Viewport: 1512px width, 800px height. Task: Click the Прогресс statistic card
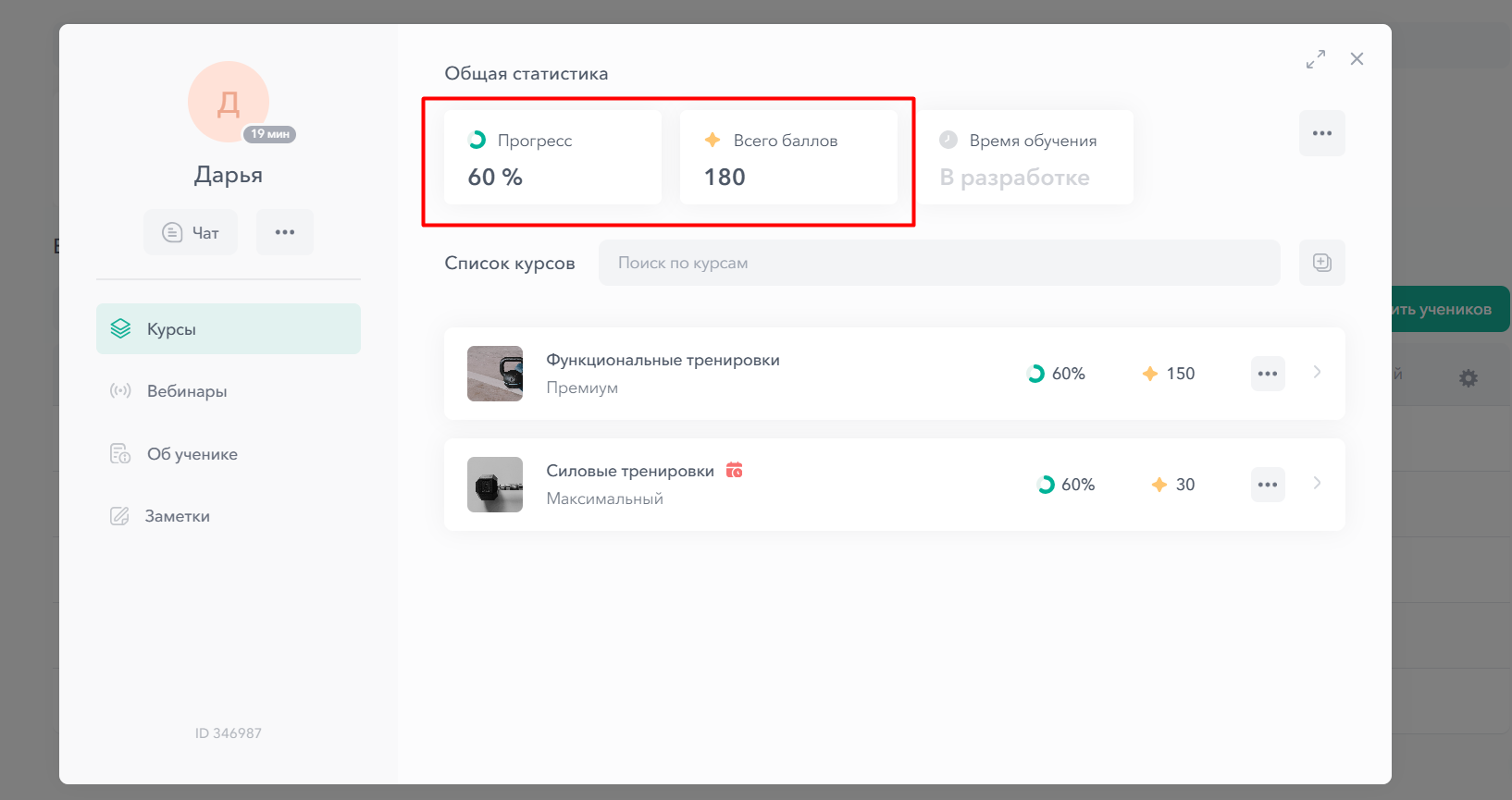click(552, 157)
